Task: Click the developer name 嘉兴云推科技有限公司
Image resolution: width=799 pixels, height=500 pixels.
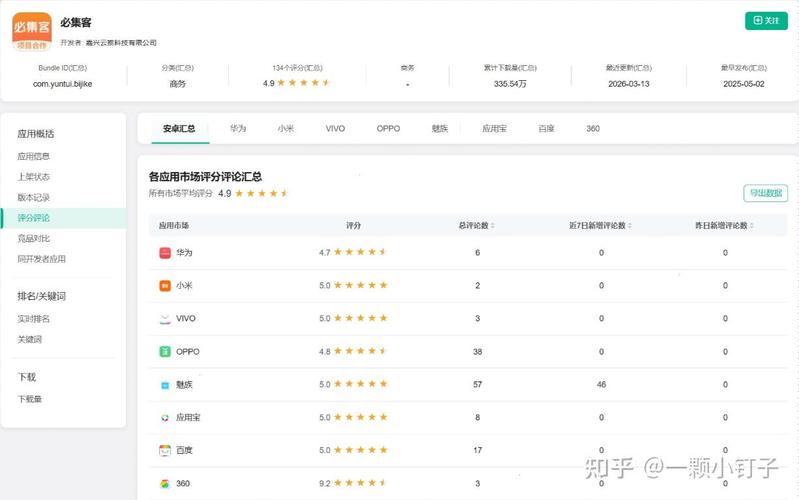Action: (x=121, y=43)
